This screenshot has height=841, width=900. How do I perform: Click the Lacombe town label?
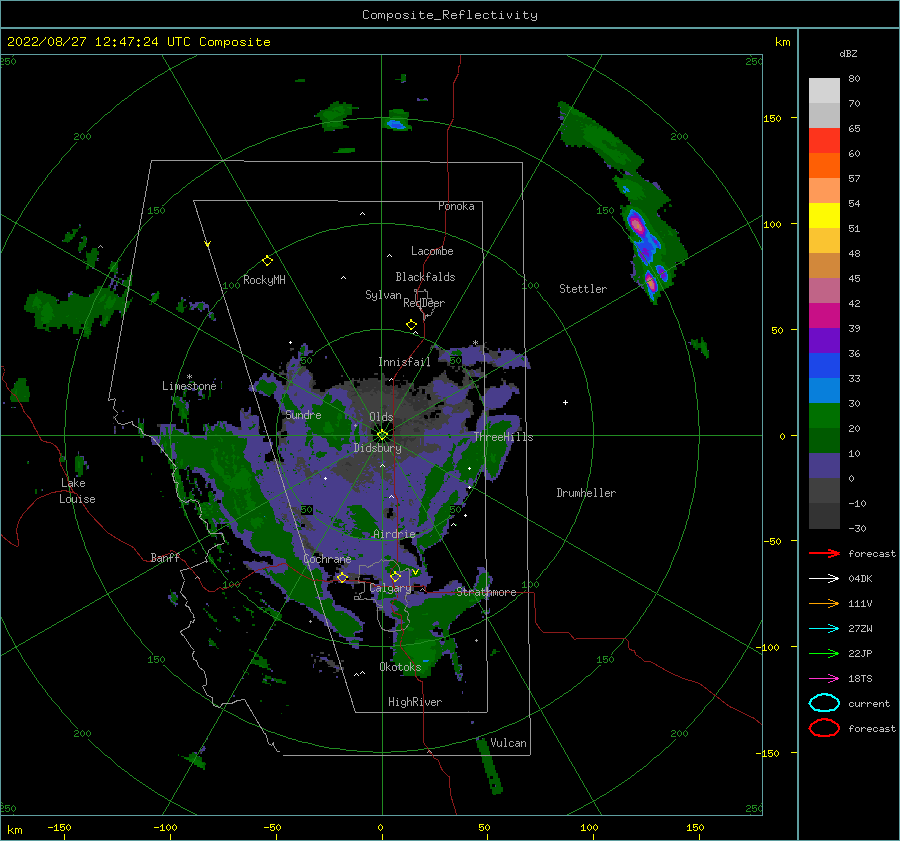click(432, 251)
